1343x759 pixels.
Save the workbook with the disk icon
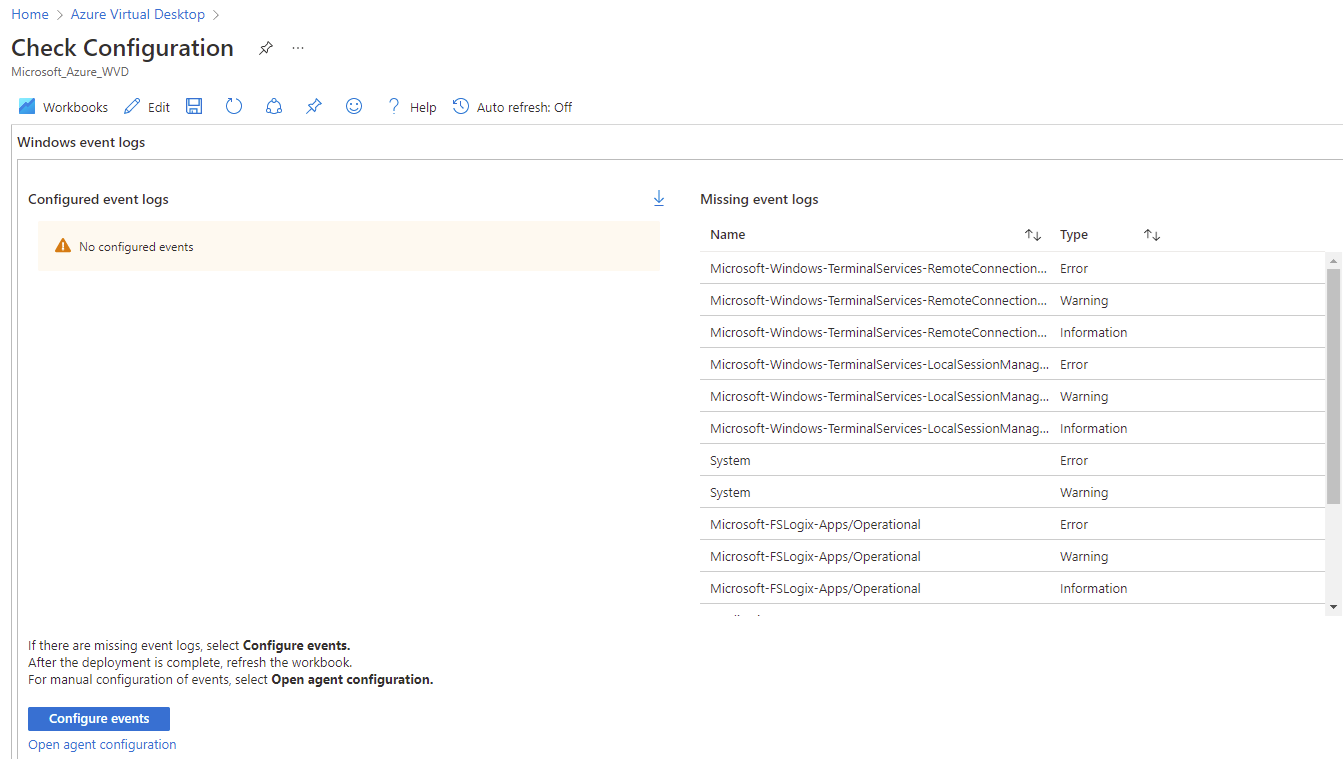pyautogui.click(x=194, y=106)
